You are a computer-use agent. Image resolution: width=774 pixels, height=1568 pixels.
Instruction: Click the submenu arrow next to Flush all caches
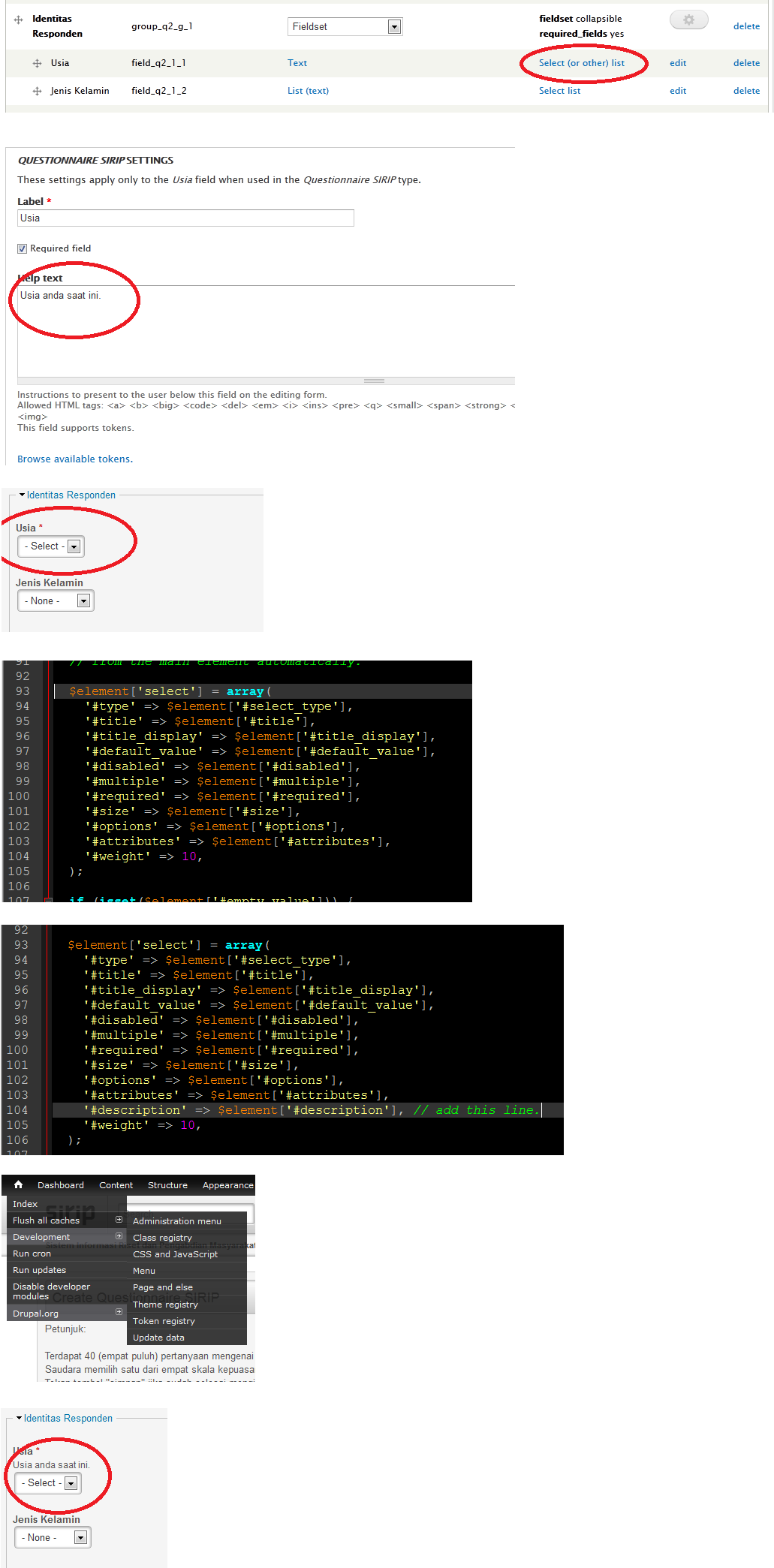click(119, 1220)
